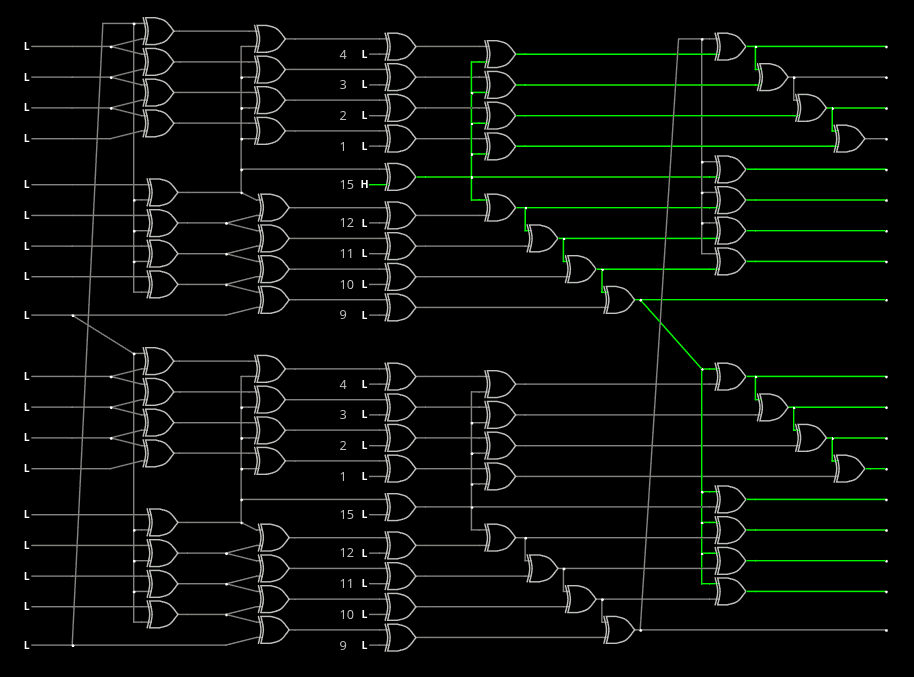Toggle the L input labeled 3 in lower circuit
Screen dimensions: 914x677
pyautogui.click(x=364, y=415)
